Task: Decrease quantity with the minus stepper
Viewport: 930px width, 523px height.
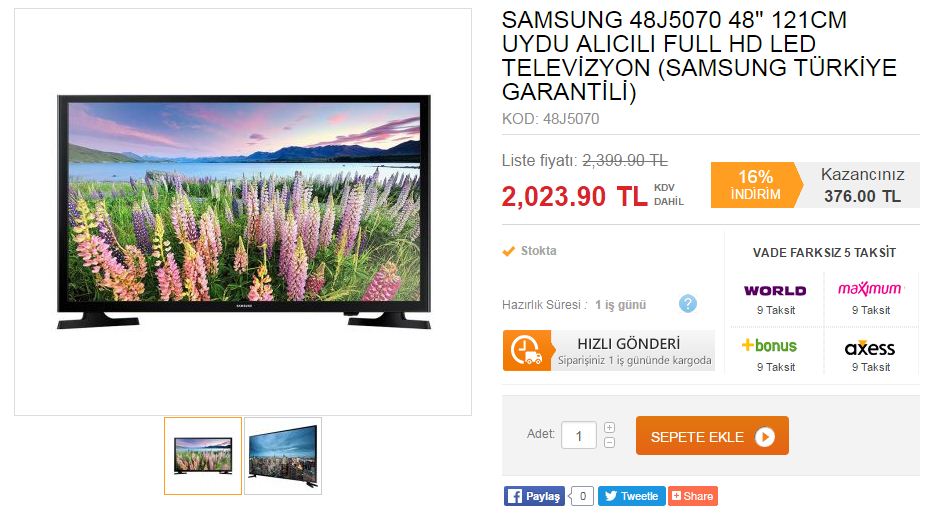Action: (609, 443)
